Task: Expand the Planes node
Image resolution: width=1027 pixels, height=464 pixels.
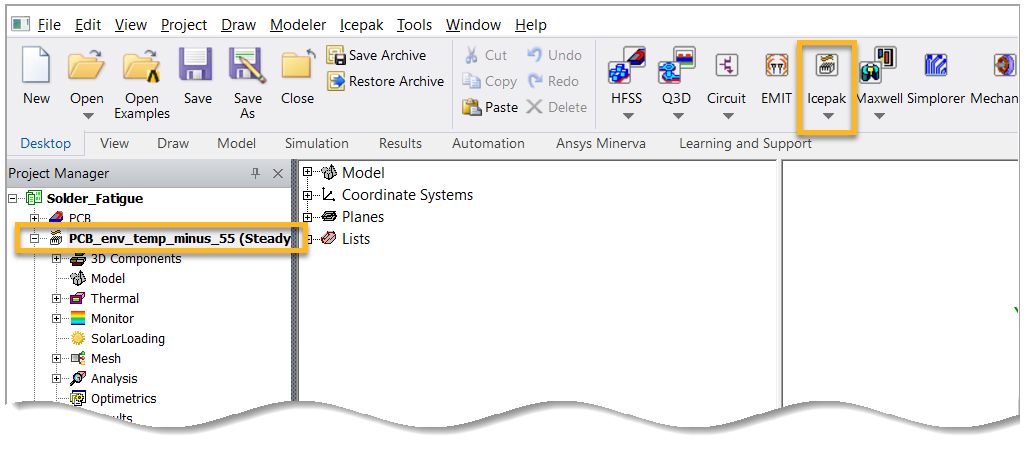Action: 307,217
